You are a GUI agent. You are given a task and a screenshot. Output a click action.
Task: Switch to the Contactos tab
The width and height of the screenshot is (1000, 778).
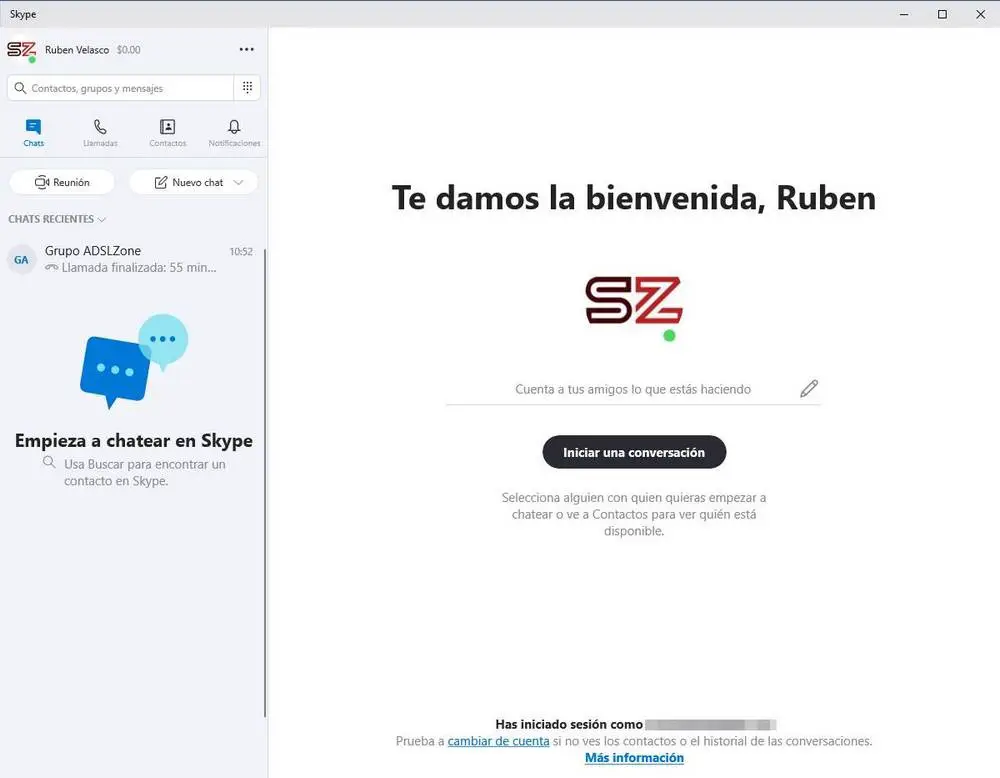168,133
